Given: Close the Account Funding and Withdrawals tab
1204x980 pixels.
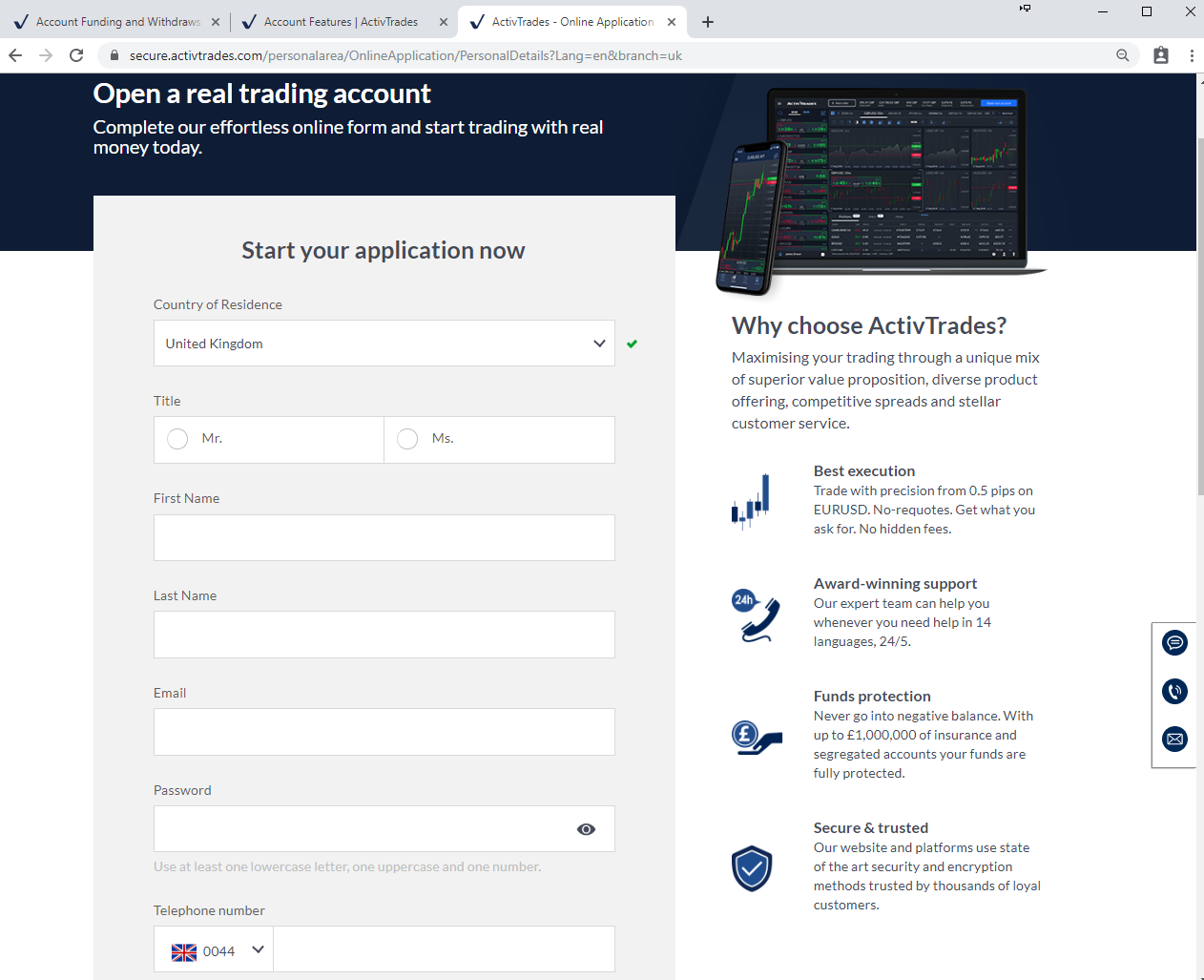Looking at the screenshot, I should pyautogui.click(x=215, y=22).
